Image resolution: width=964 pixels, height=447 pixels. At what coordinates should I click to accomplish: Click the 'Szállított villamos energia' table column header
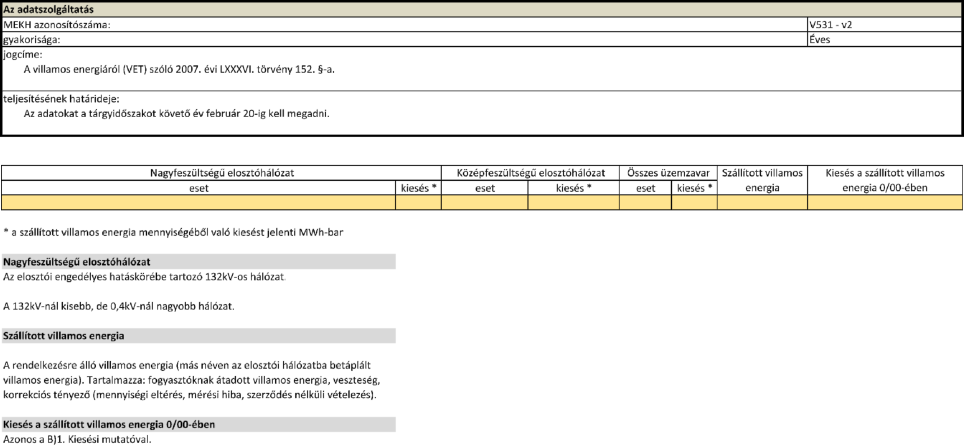(762, 181)
